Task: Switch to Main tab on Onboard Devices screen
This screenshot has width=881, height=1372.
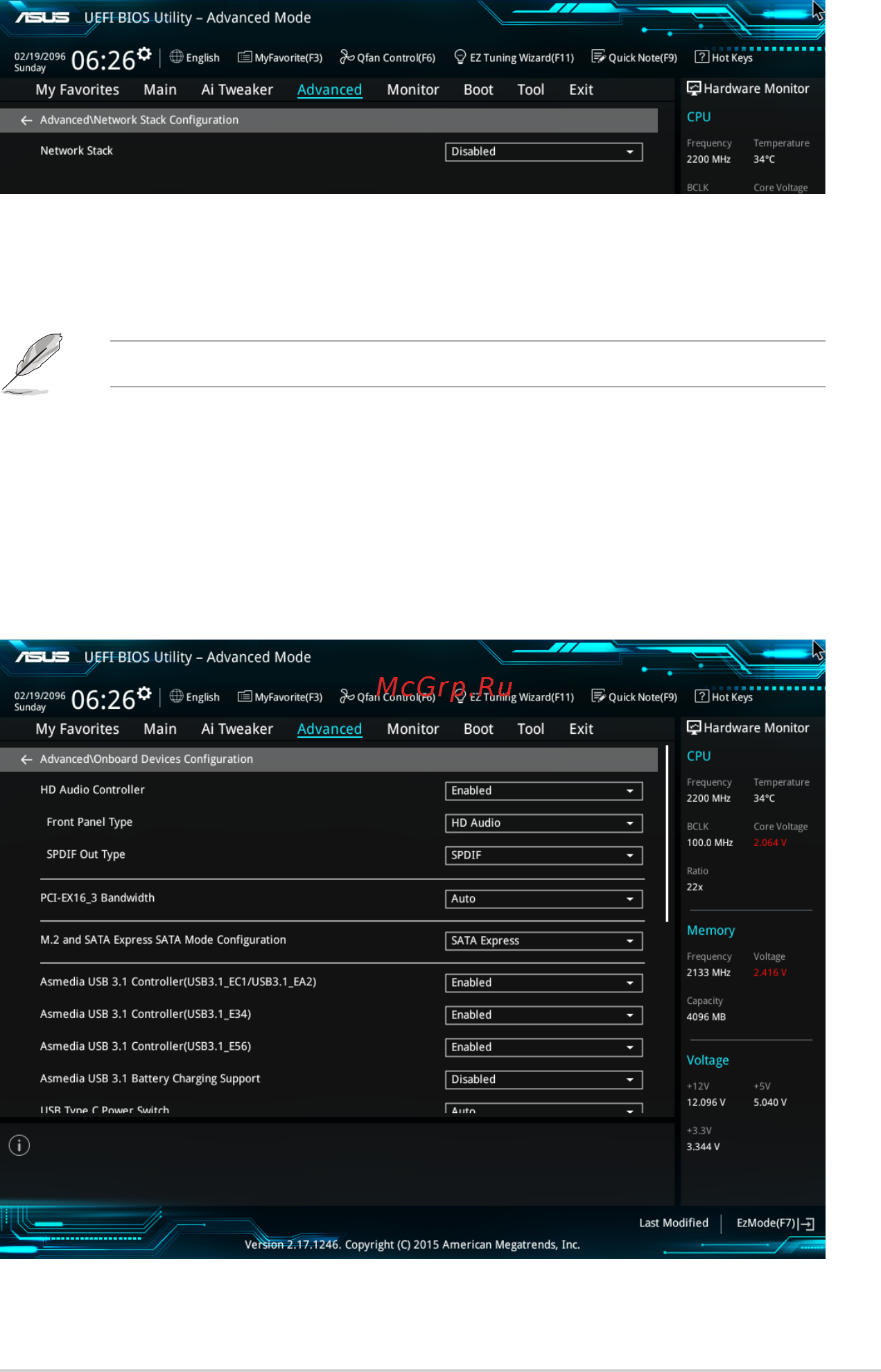Action: [160, 729]
